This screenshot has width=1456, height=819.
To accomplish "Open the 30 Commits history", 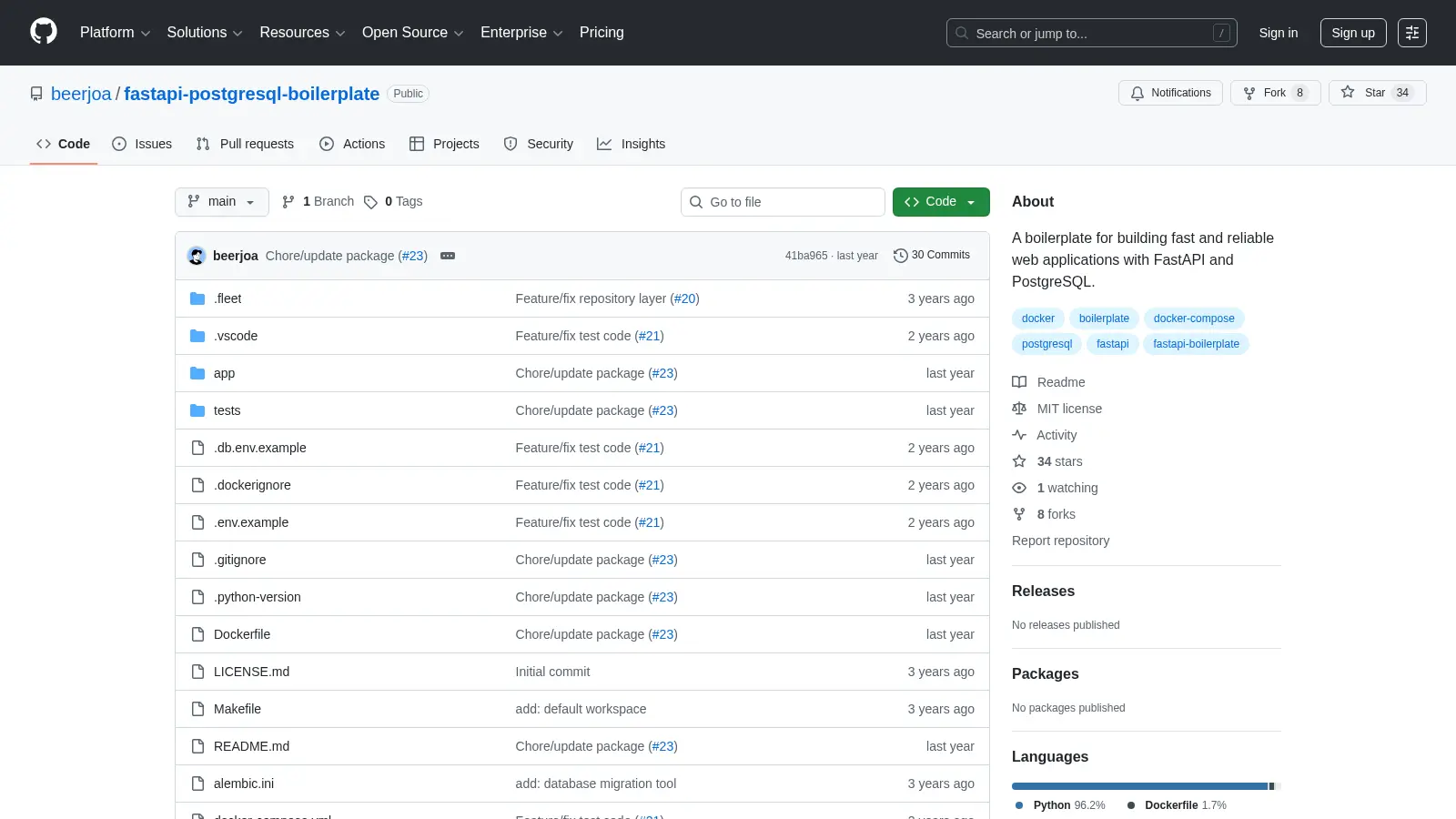I will pos(932,255).
